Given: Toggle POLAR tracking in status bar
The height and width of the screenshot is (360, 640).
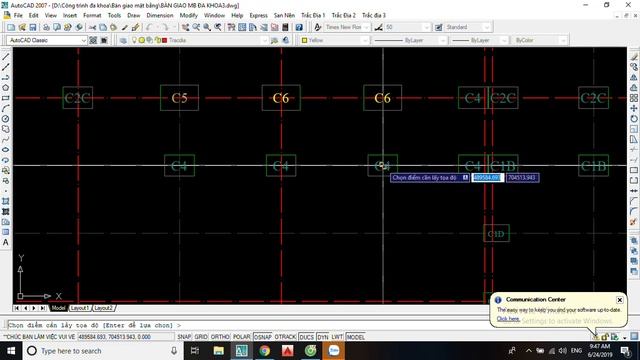Looking at the screenshot, I should (242, 337).
